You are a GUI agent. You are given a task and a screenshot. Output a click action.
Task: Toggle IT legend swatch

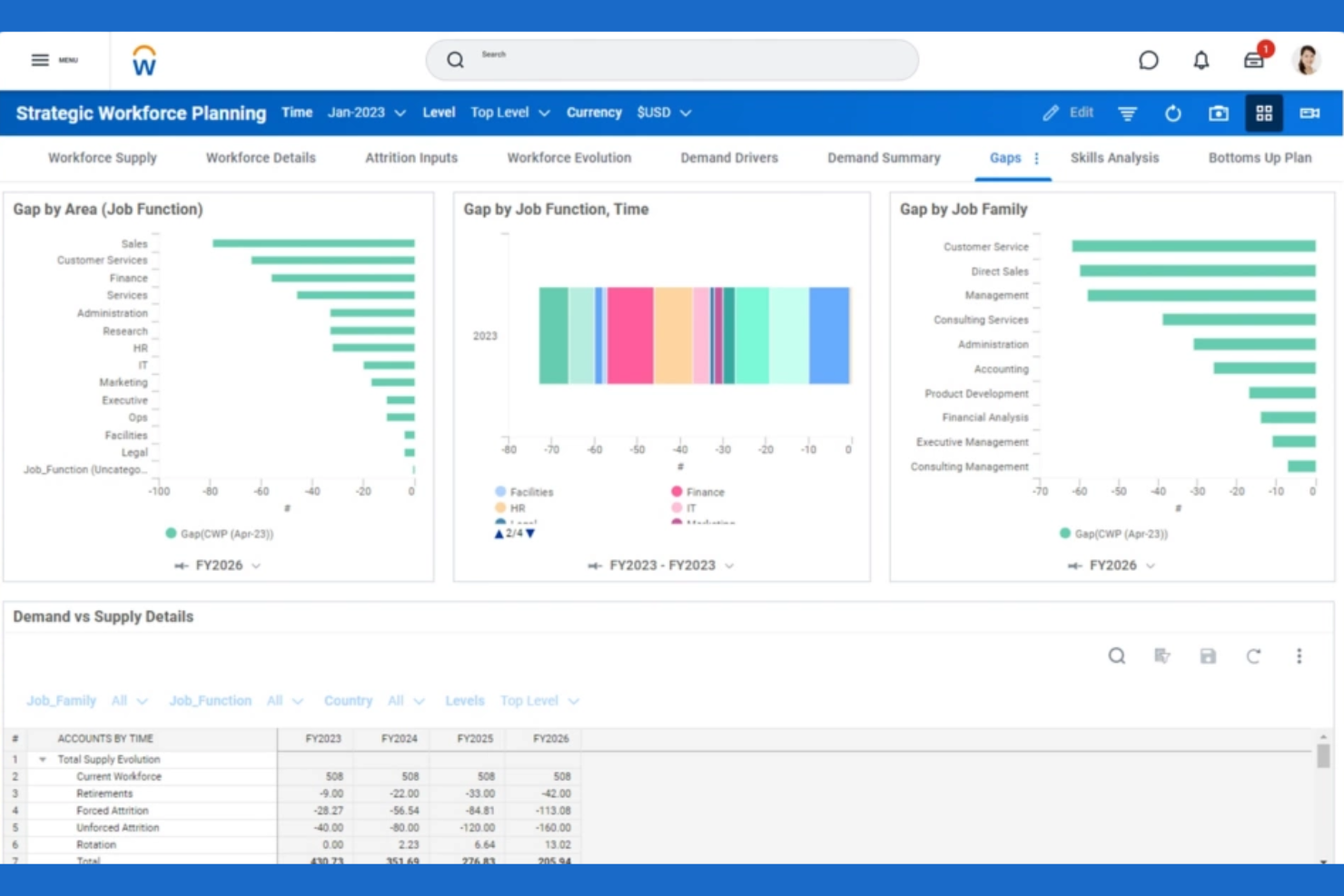click(677, 507)
